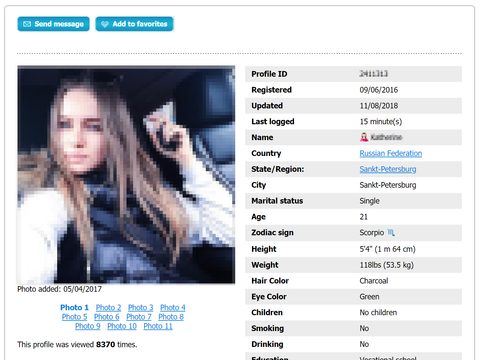Screen dimensions: 480x360
Task: Click the Height value 5'4" (1 m 64 cm)
Action: (387, 249)
